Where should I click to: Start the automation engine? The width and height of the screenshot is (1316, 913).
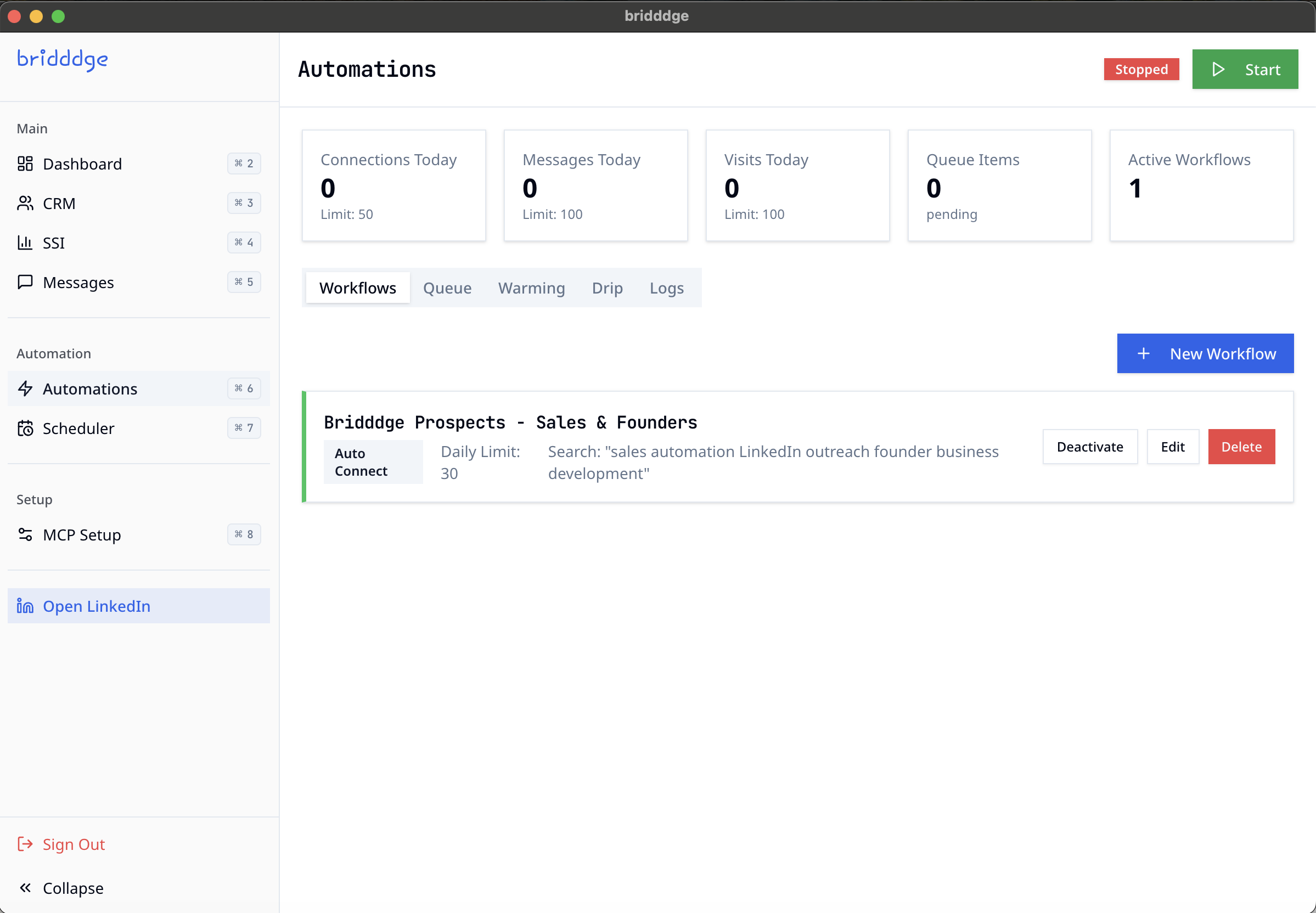click(x=1245, y=69)
